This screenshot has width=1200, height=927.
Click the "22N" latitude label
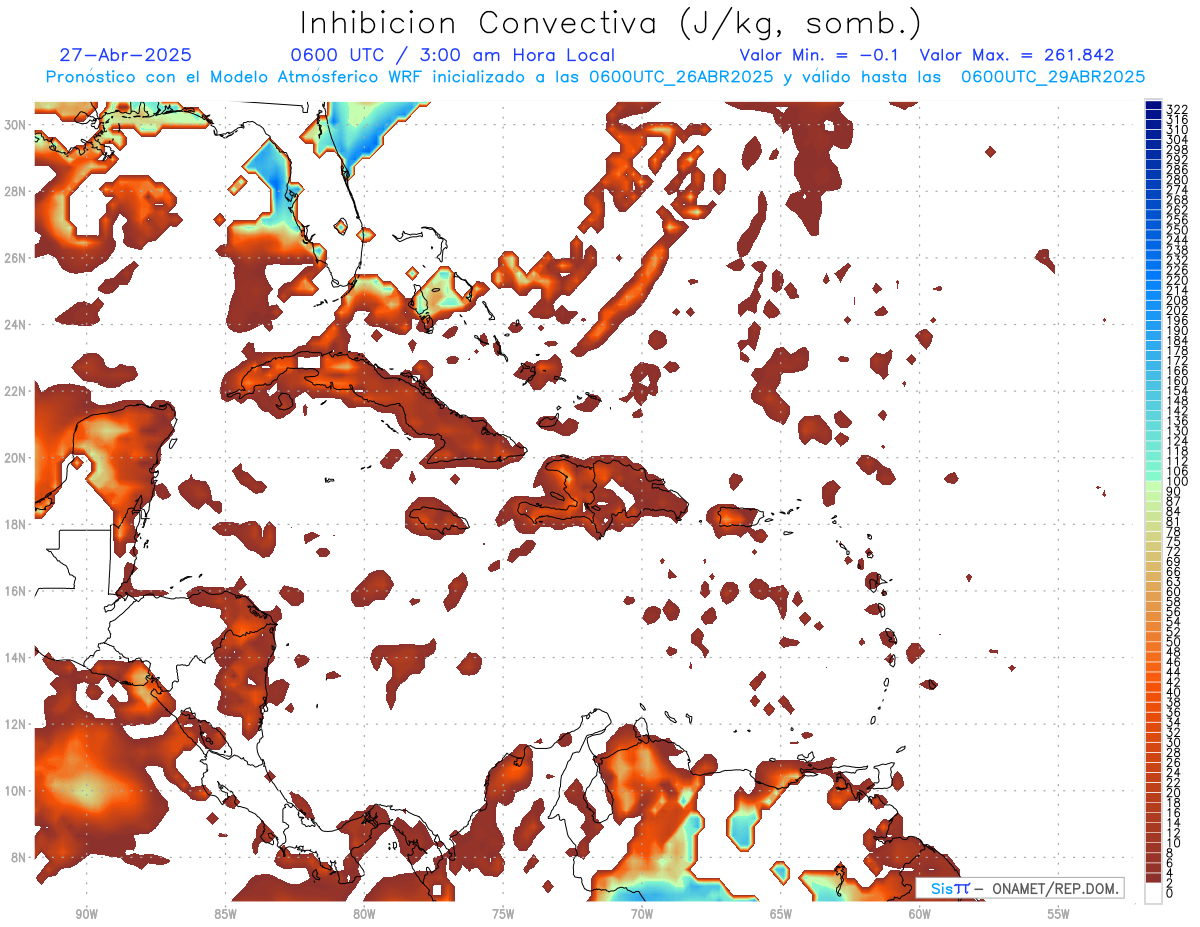pyautogui.click(x=15, y=391)
